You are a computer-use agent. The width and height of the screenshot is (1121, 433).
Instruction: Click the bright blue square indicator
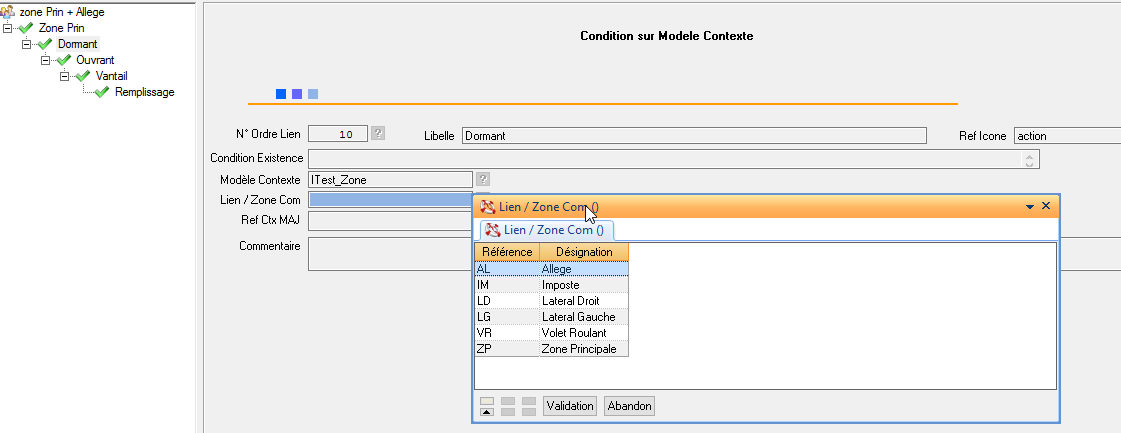click(x=281, y=94)
